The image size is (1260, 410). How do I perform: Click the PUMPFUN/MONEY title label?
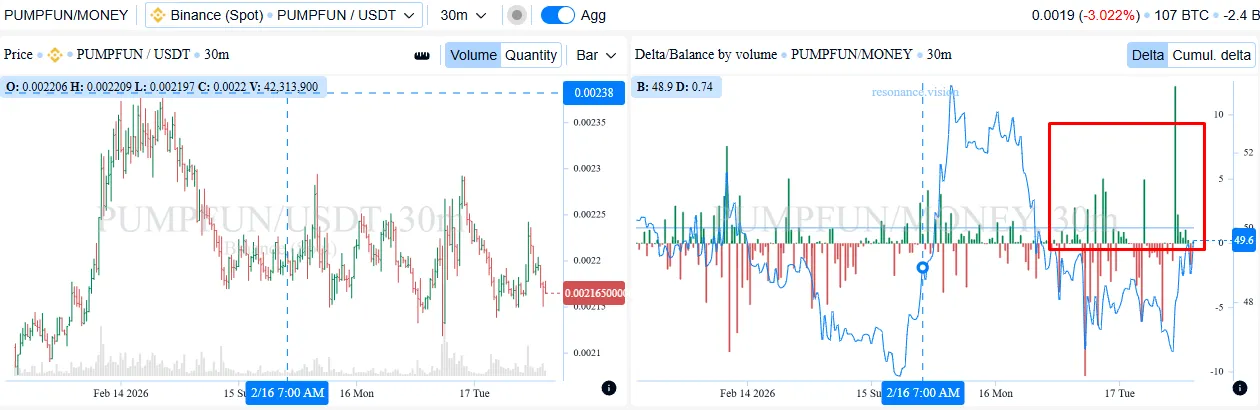[65, 15]
